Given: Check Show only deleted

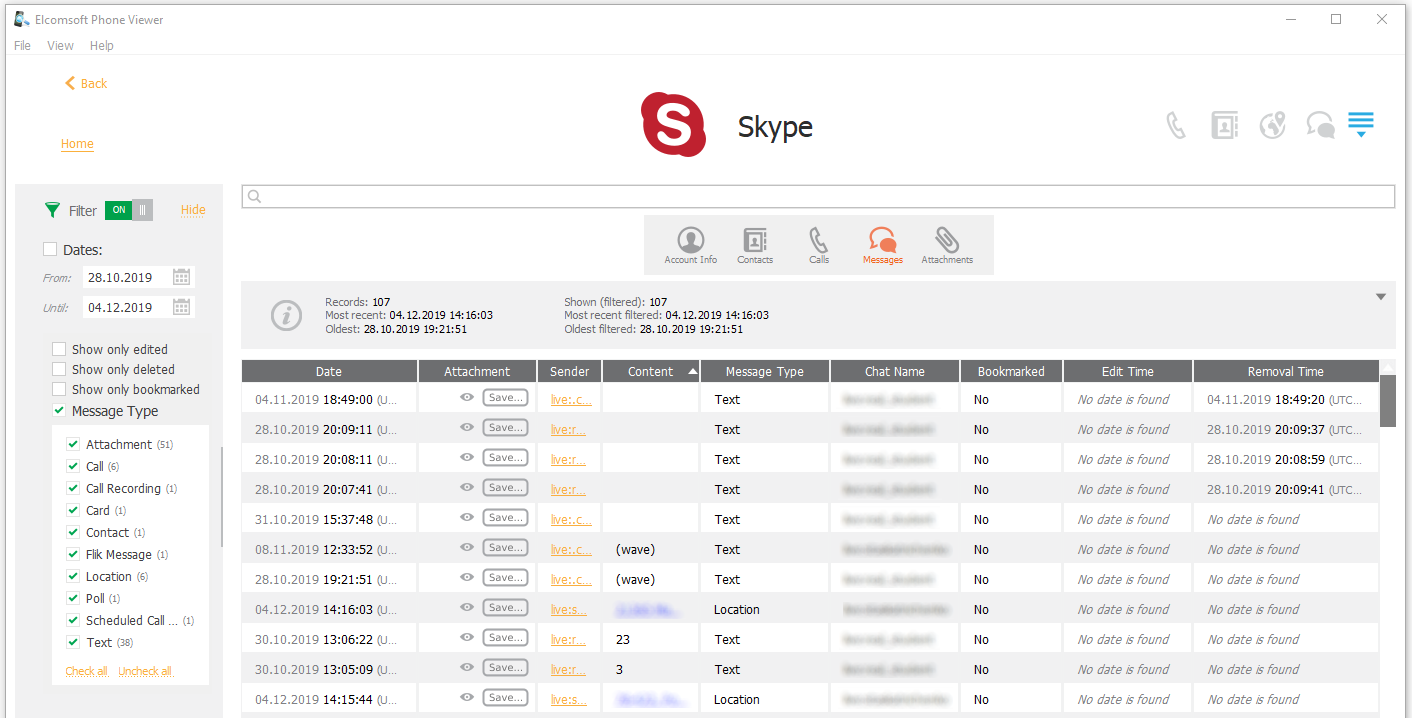Looking at the screenshot, I should pos(60,370).
